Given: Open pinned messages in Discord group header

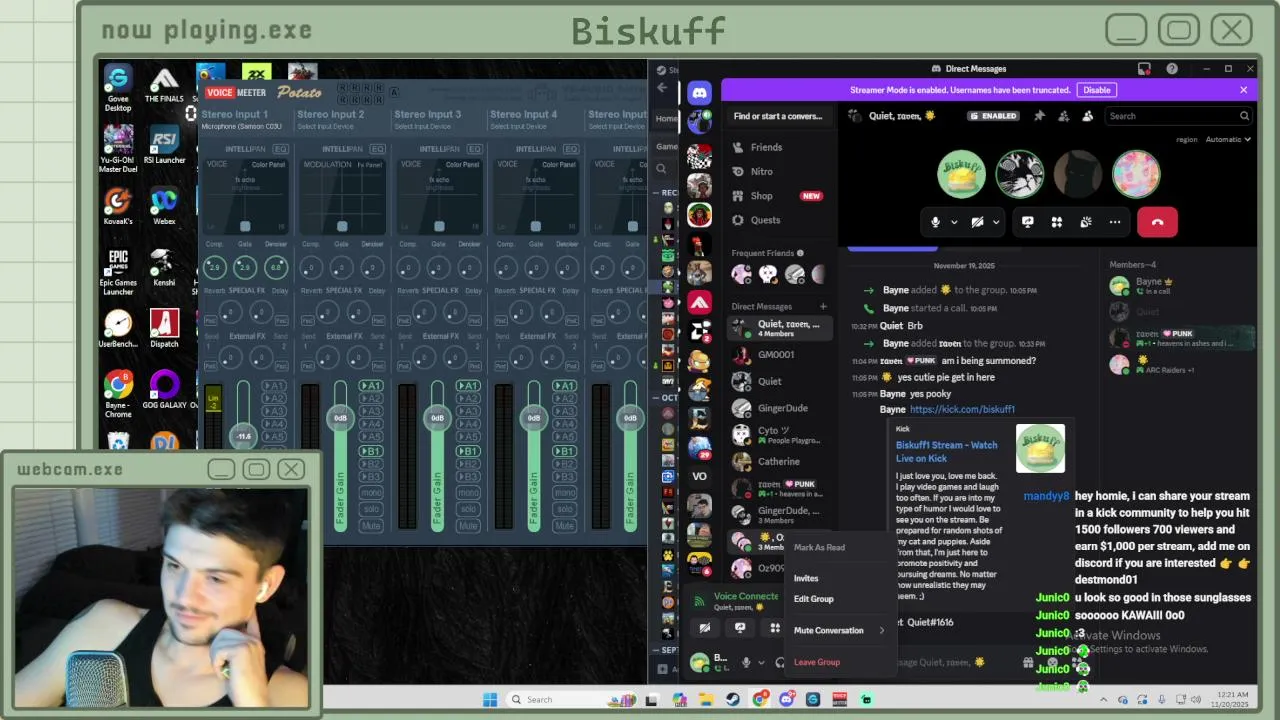Looking at the screenshot, I should coord(1039,116).
